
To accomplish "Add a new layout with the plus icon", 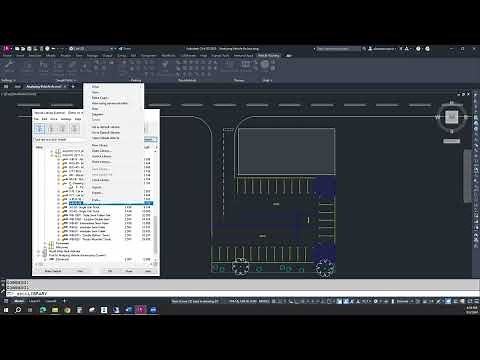I will pos(65,301).
